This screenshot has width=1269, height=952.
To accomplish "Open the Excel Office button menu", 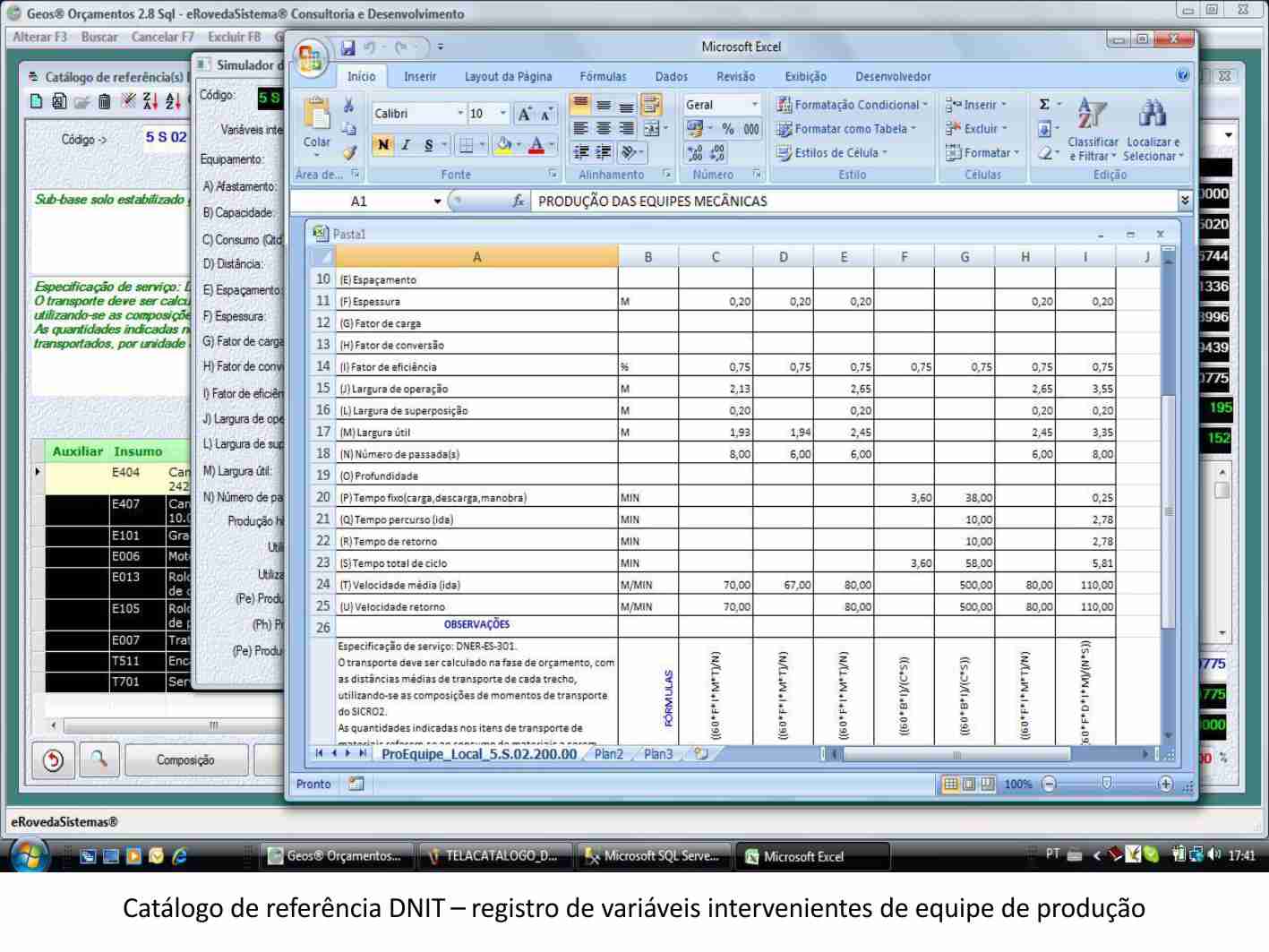I will coord(310,59).
